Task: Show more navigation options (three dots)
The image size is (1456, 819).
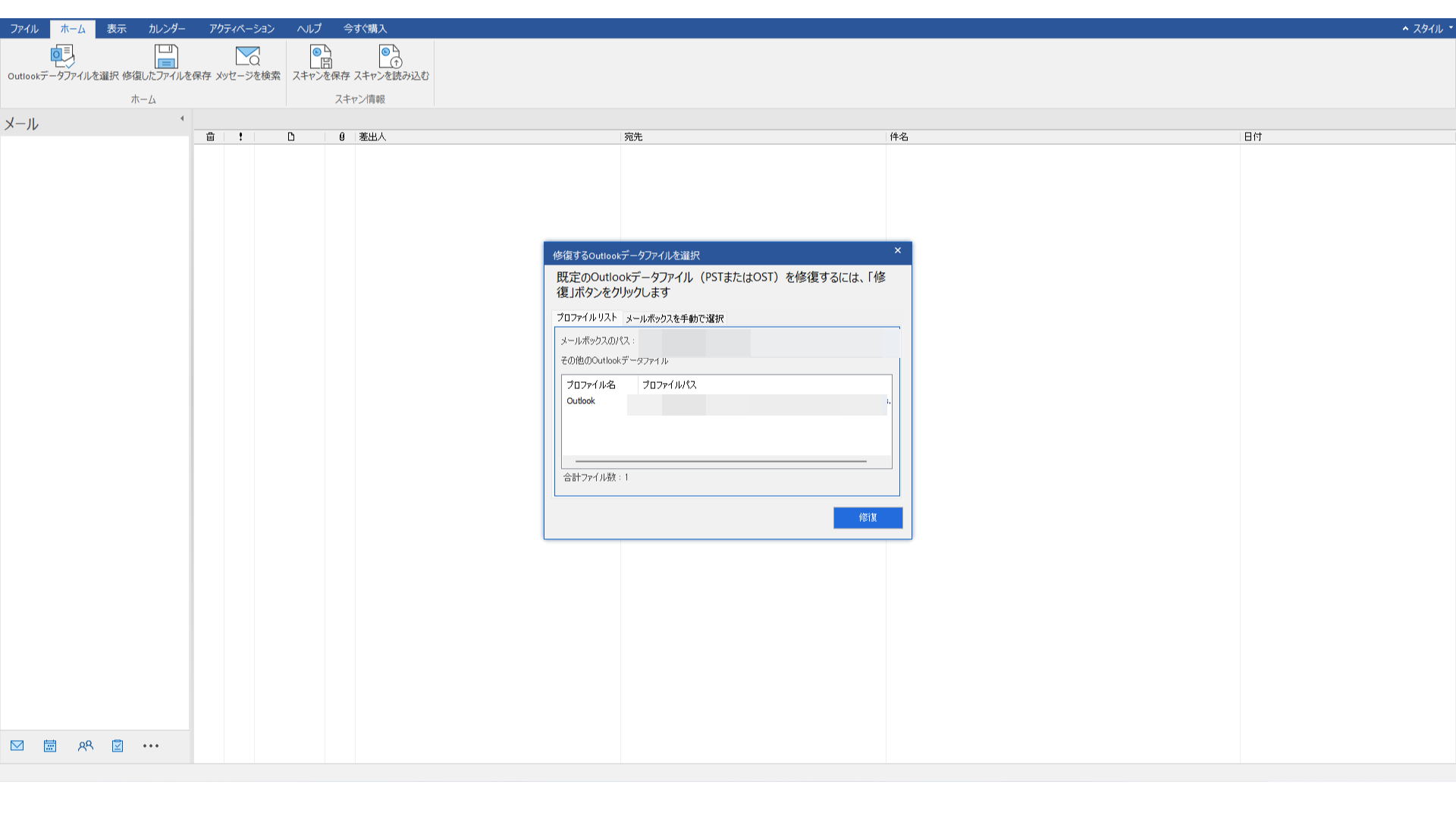Action: [151, 746]
